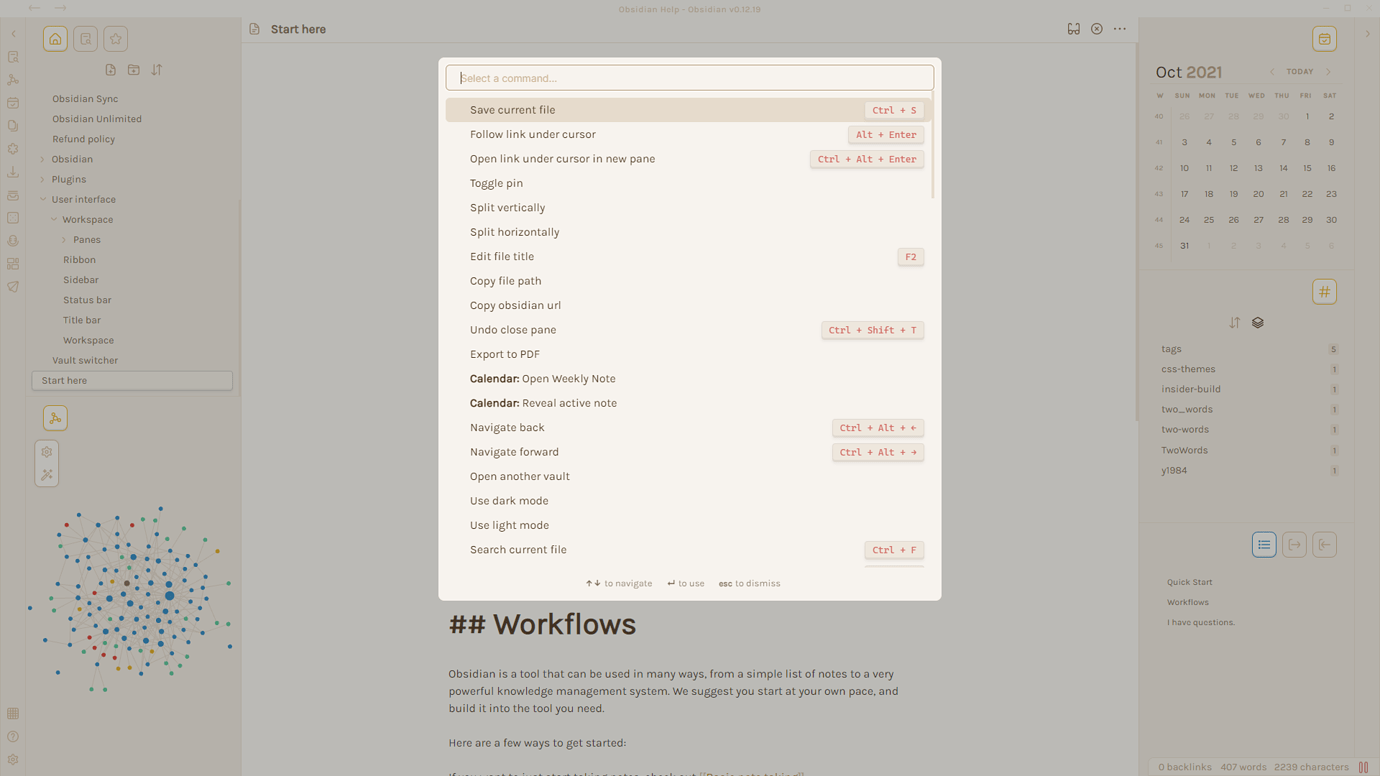The height and width of the screenshot is (776, 1380).
Task: Click week 42 number in calendar
Action: tap(1159, 168)
